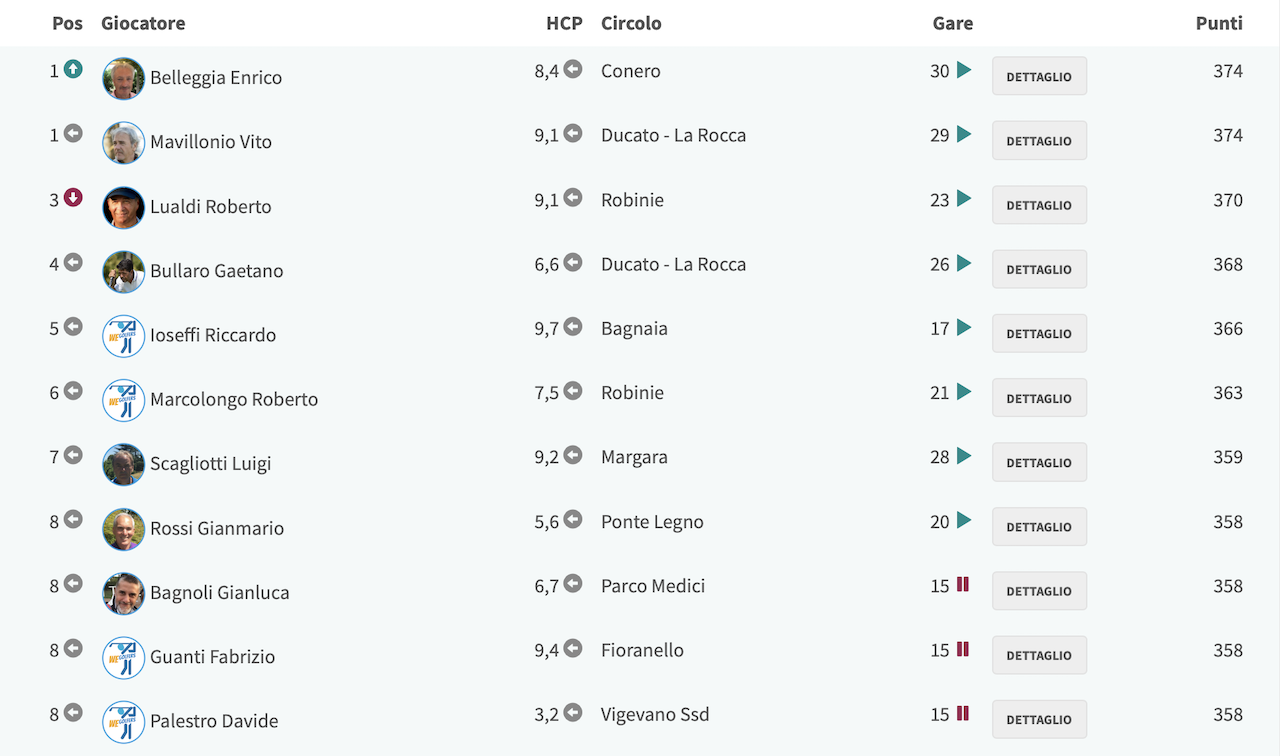The width and height of the screenshot is (1280, 756).
Task: Click the grey HCP arrow next to 8,4
Action: tap(573, 69)
